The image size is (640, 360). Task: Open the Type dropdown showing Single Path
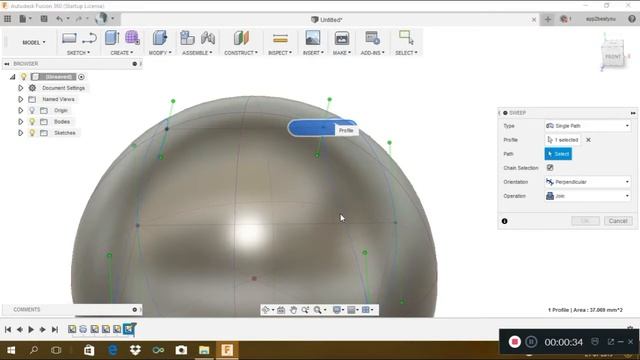click(x=588, y=126)
